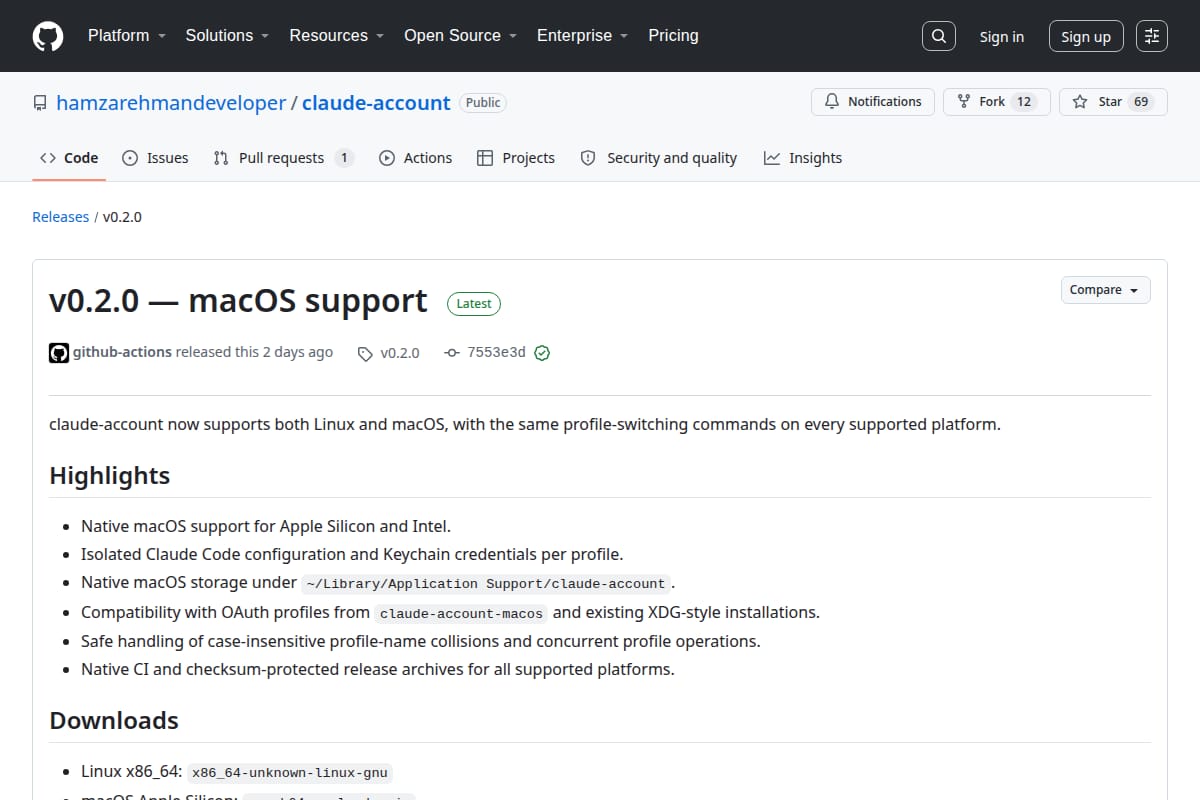
Task: Open the appearance settings icon
Action: 1152,36
